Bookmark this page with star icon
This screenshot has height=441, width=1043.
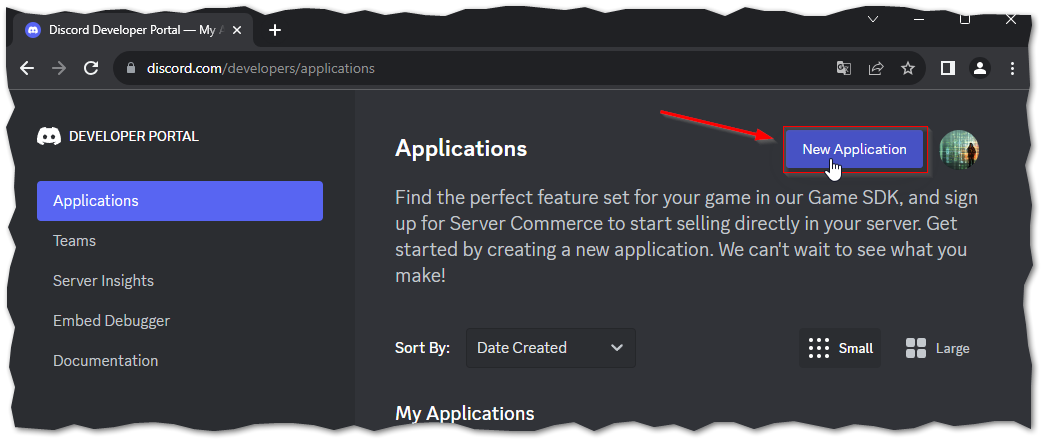click(x=908, y=68)
